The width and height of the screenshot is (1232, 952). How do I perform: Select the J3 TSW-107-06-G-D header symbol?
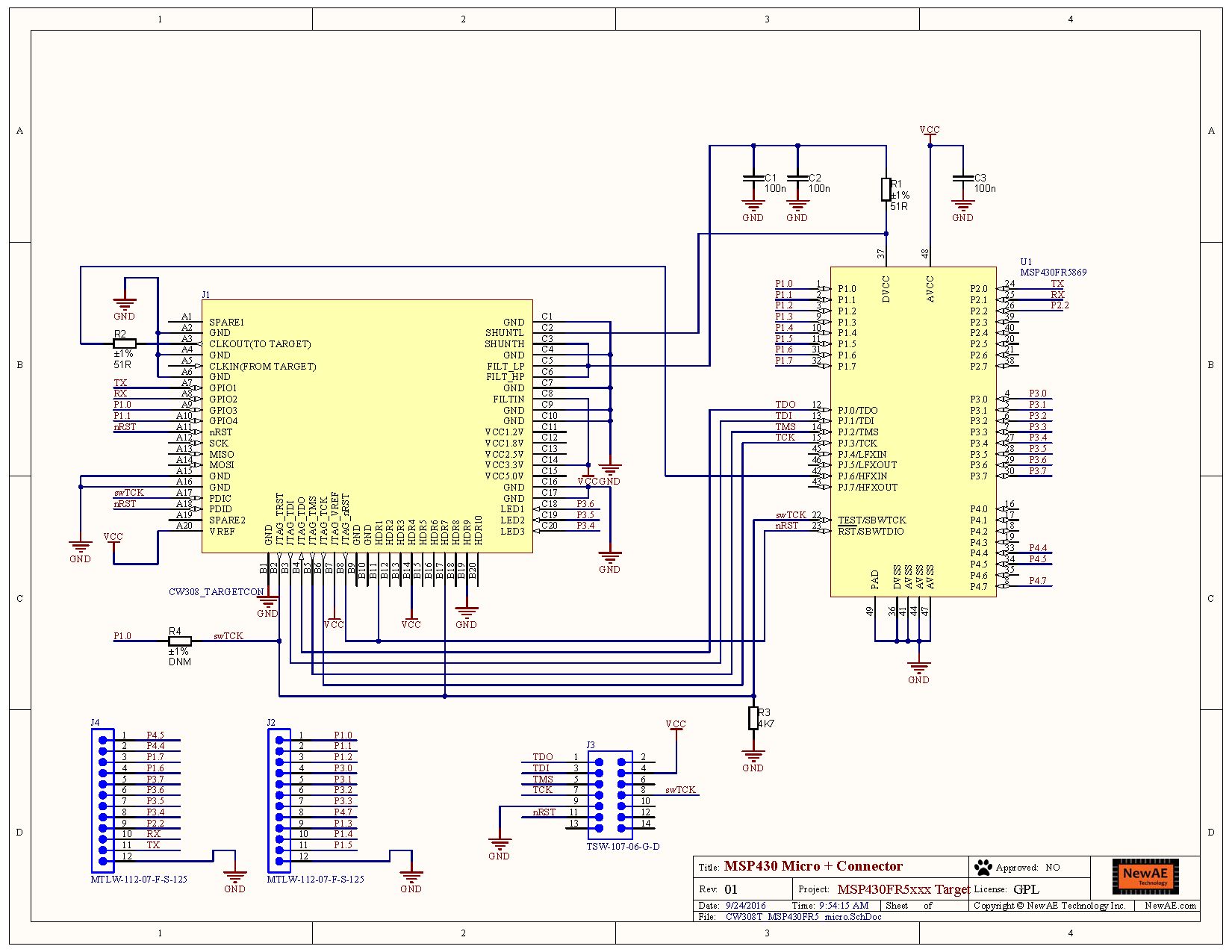click(x=610, y=794)
